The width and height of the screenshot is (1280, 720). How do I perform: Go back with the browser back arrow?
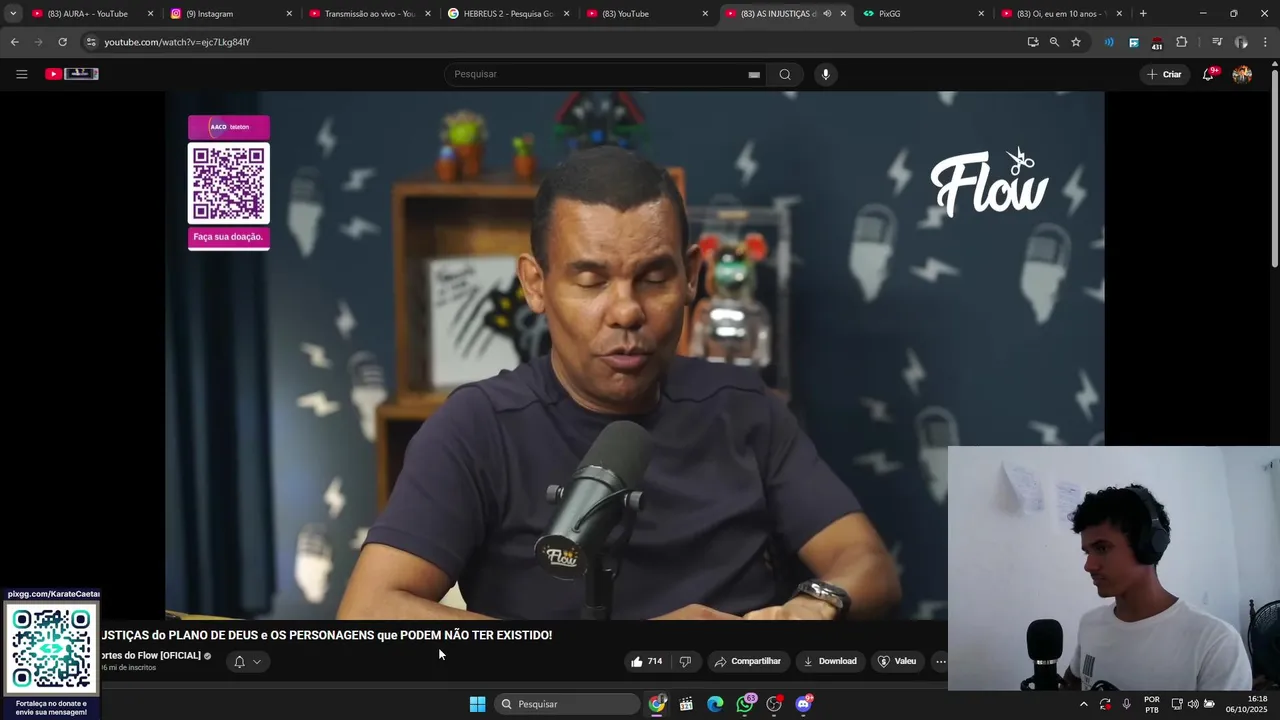pos(15,42)
